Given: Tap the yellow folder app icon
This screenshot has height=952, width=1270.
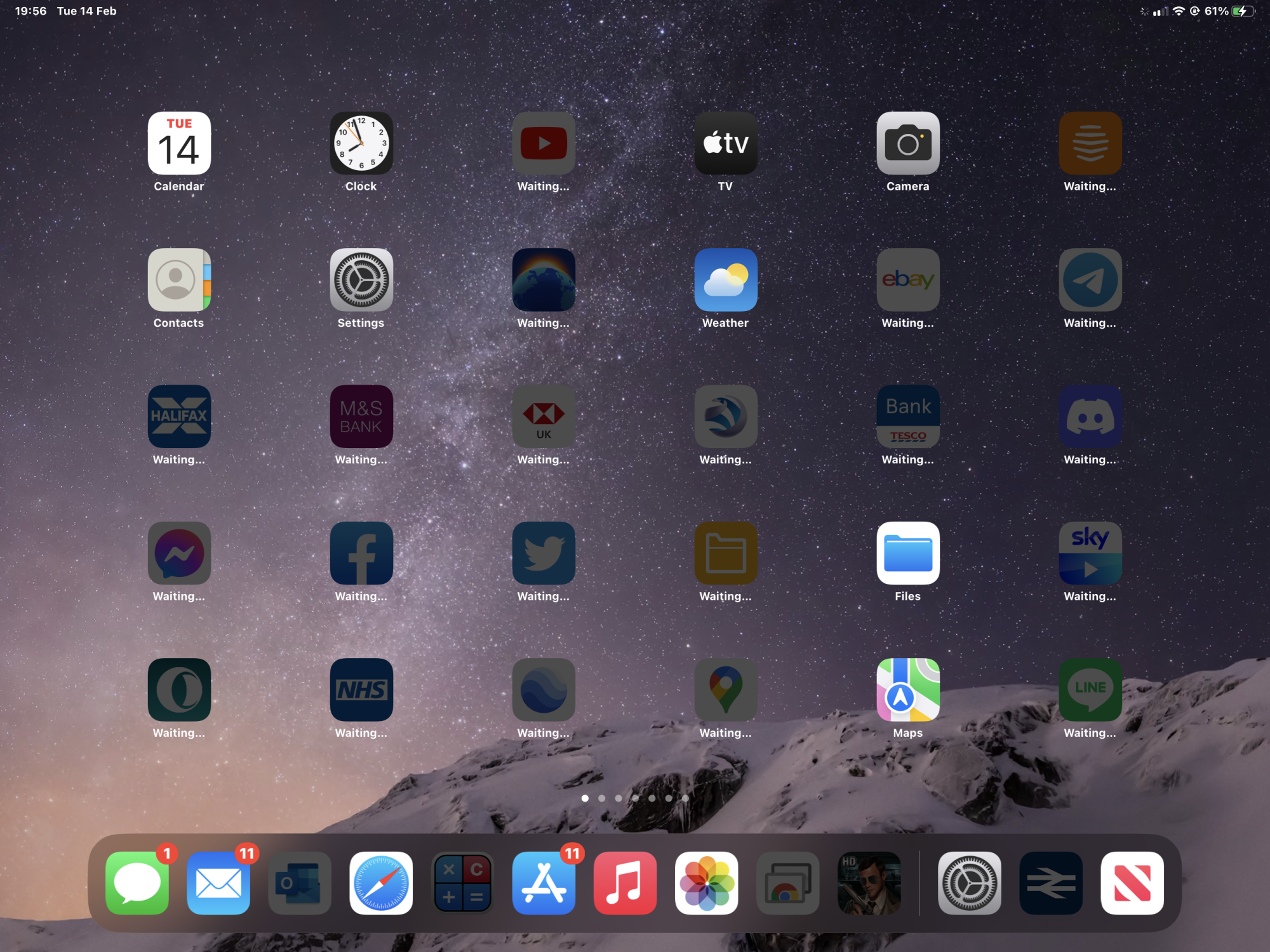Looking at the screenshot, I should click(x=726, y=553).
